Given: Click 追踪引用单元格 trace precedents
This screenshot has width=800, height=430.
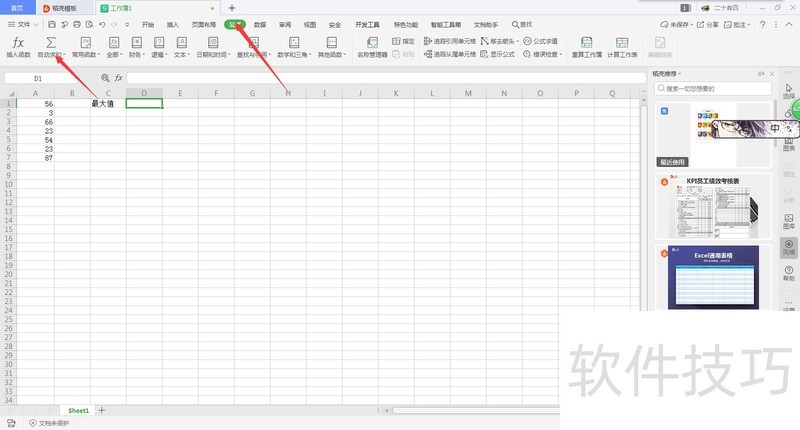Looking at the screenshot, I should coord(449,41).
